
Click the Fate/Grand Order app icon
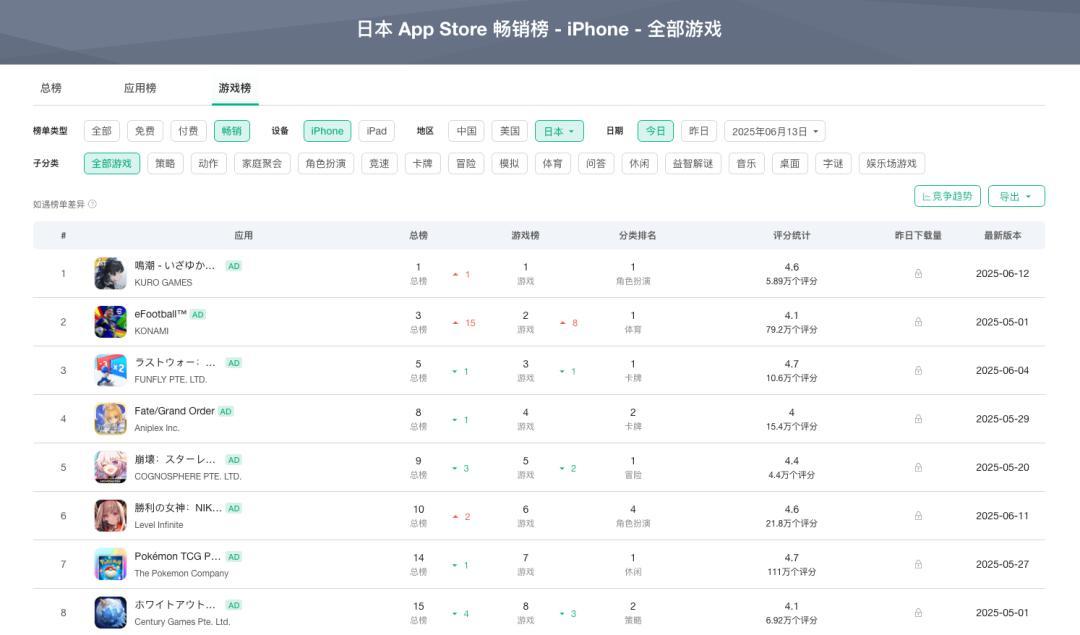[x=110, y=419]
